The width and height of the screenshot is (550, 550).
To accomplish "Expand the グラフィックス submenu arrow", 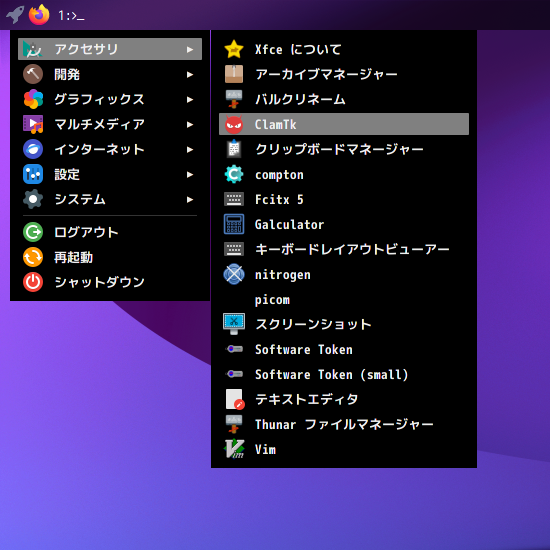I will click(x=190, y=100).
